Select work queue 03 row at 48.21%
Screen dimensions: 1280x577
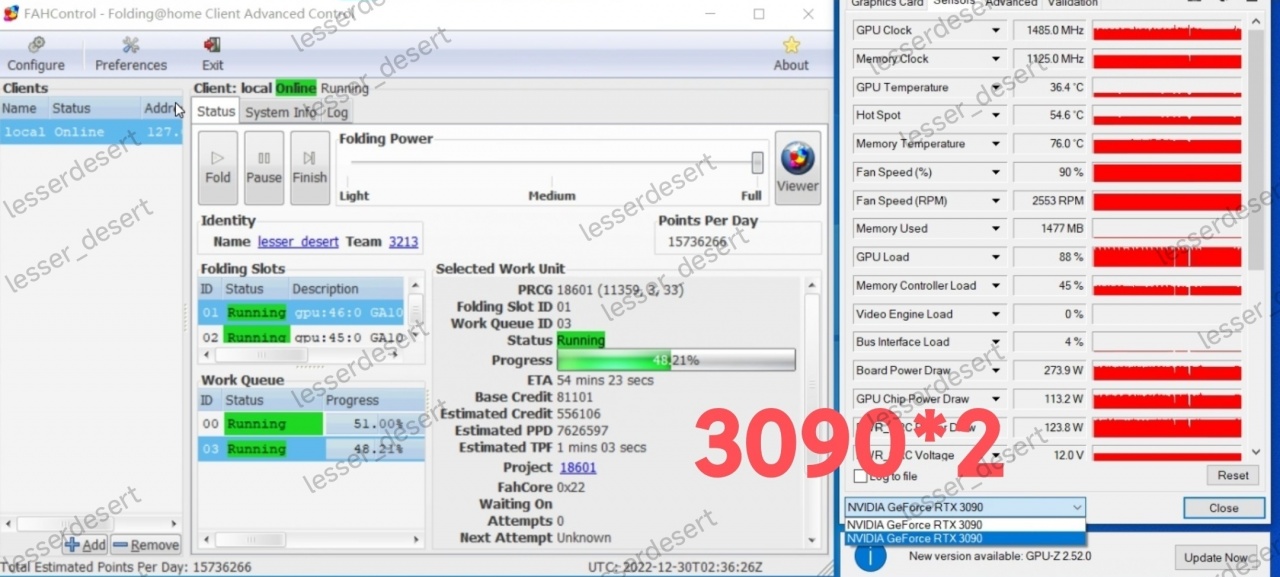click(x=311, y=449)
